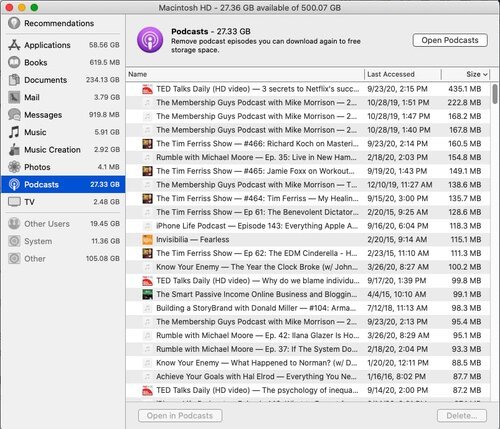Click TED Talks Netflix episode artwork icon
The width and height of the screenshot is (500, 429).
[147, 89]
